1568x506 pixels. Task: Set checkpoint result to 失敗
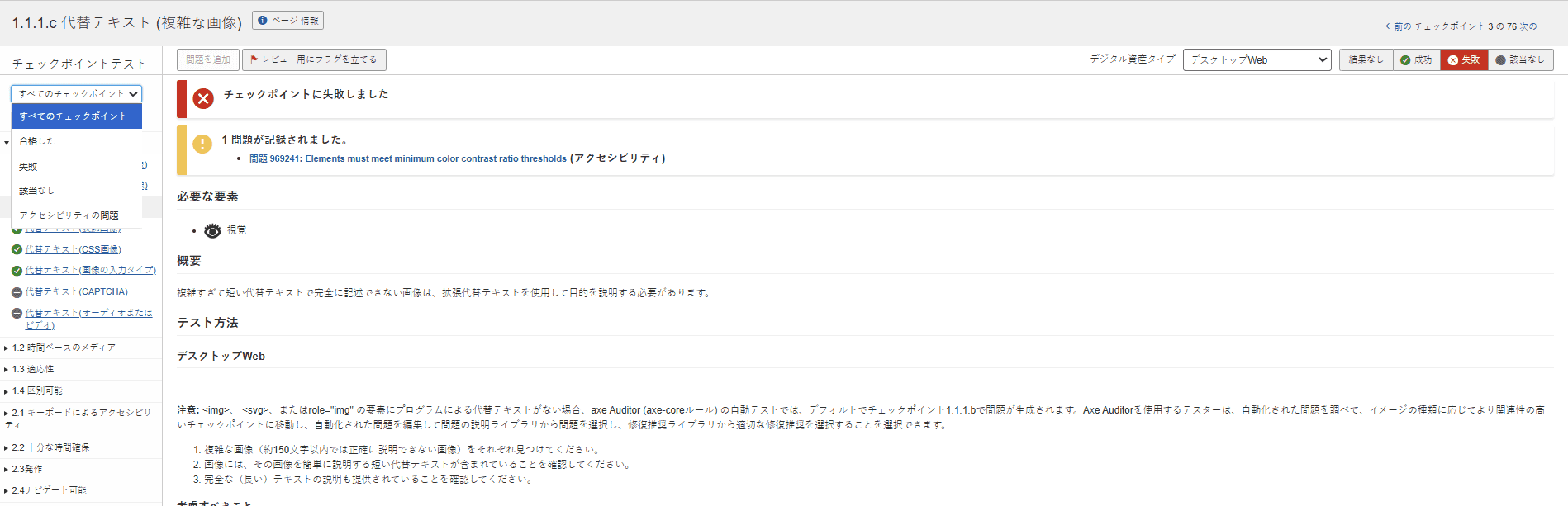pos(1463,60)
